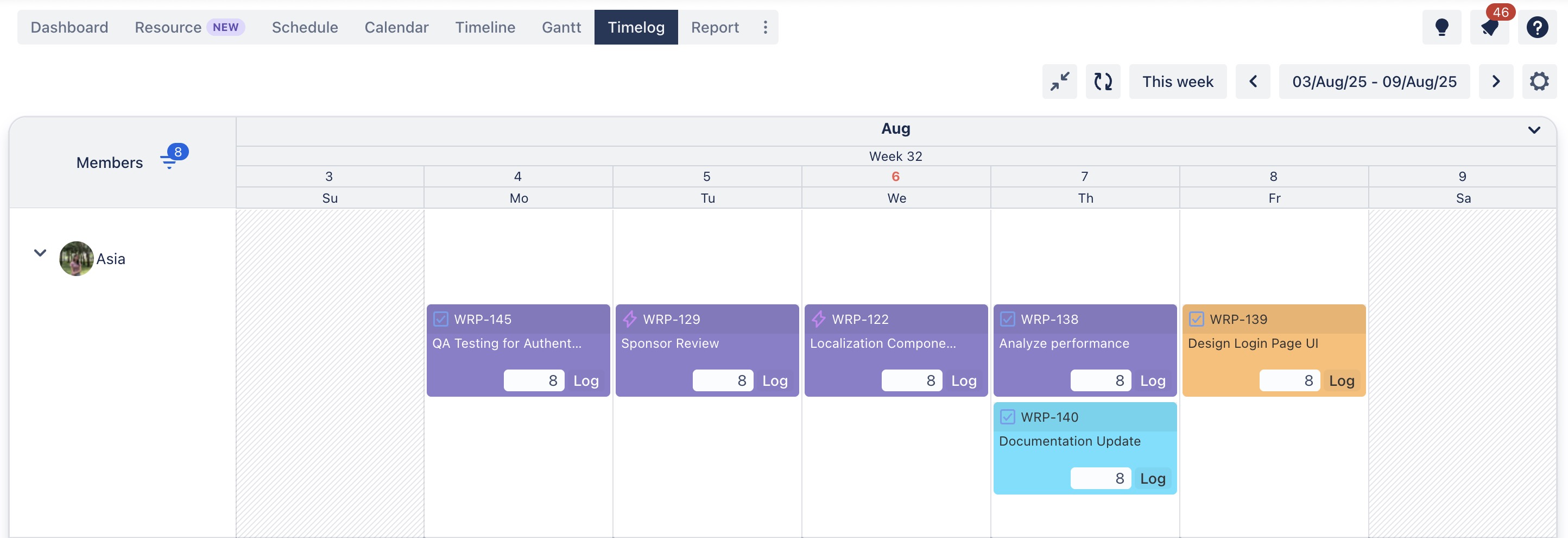Click the collapse view arrows icon
Screen dimensions: 1568x538
1059,82
